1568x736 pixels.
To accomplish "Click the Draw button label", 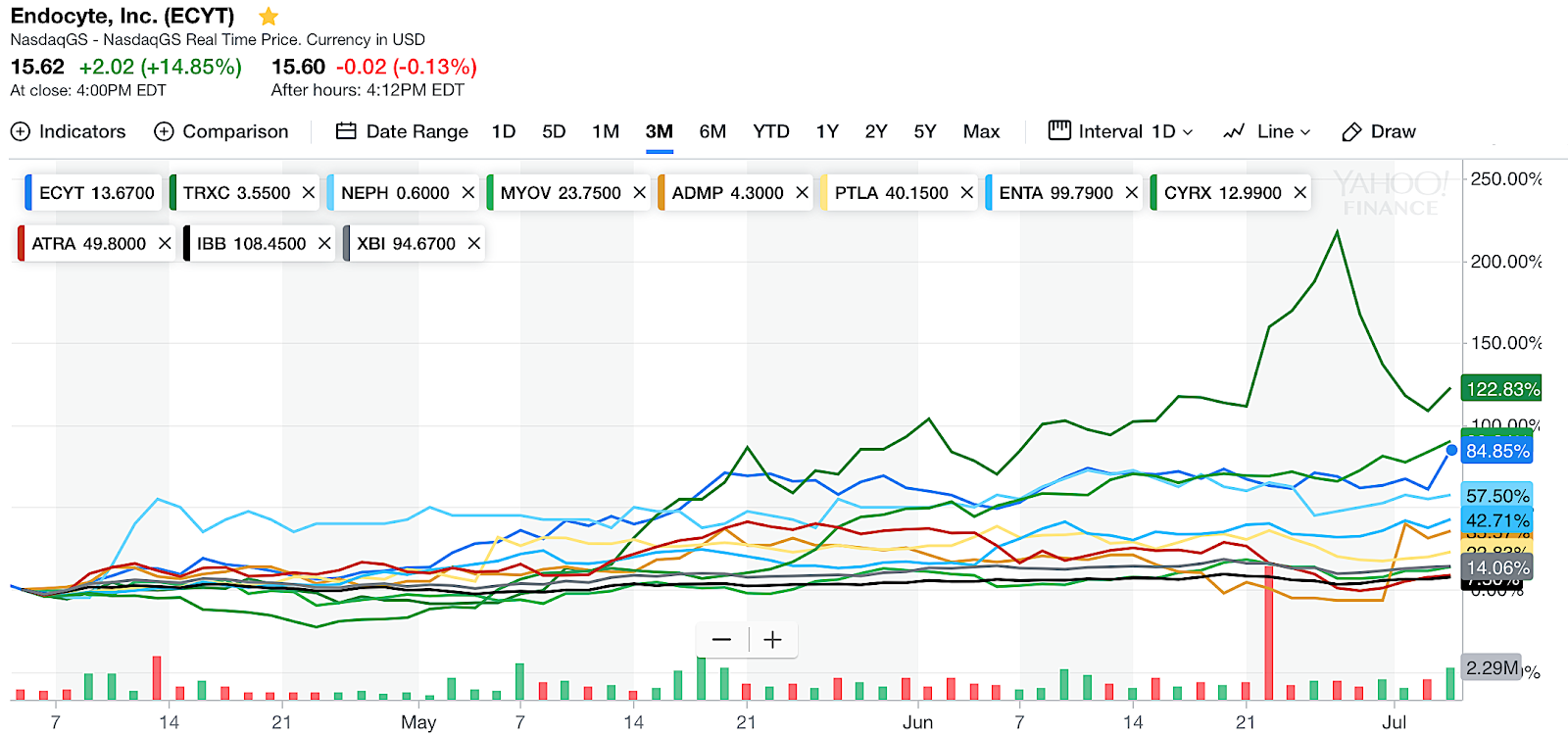I will click(x=1394, y=131).
